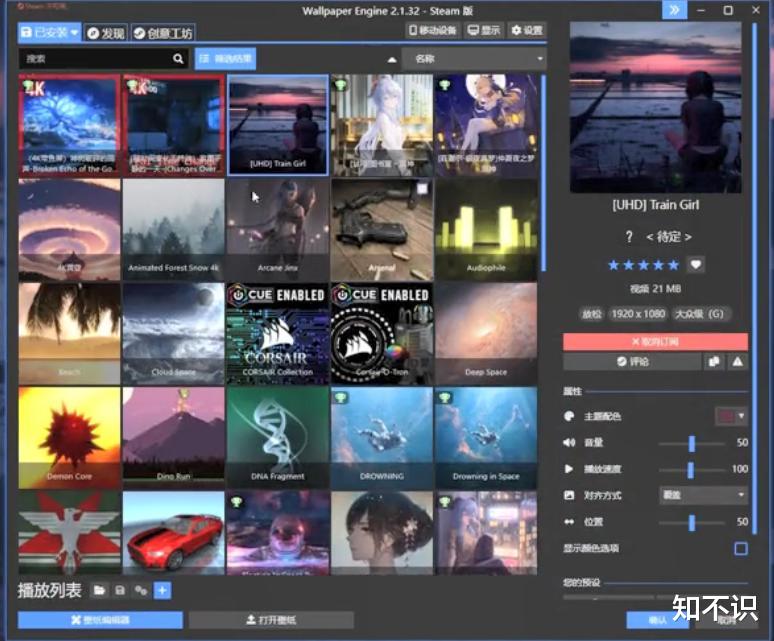The image size is (774, 641).
Task: Click the search magnifier icon
Action: [178, 59]
